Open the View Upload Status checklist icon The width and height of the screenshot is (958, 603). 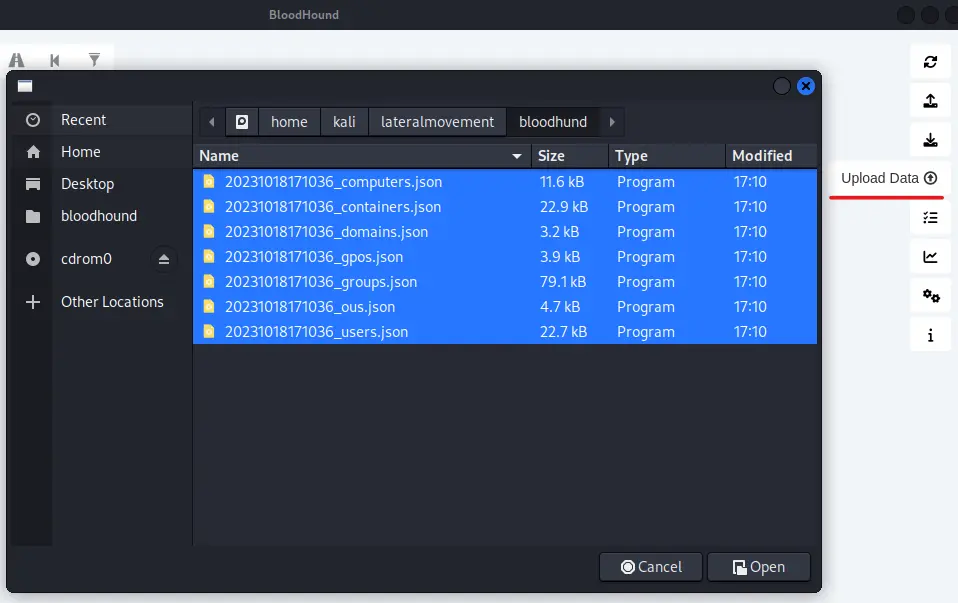[x=930, y=217]
